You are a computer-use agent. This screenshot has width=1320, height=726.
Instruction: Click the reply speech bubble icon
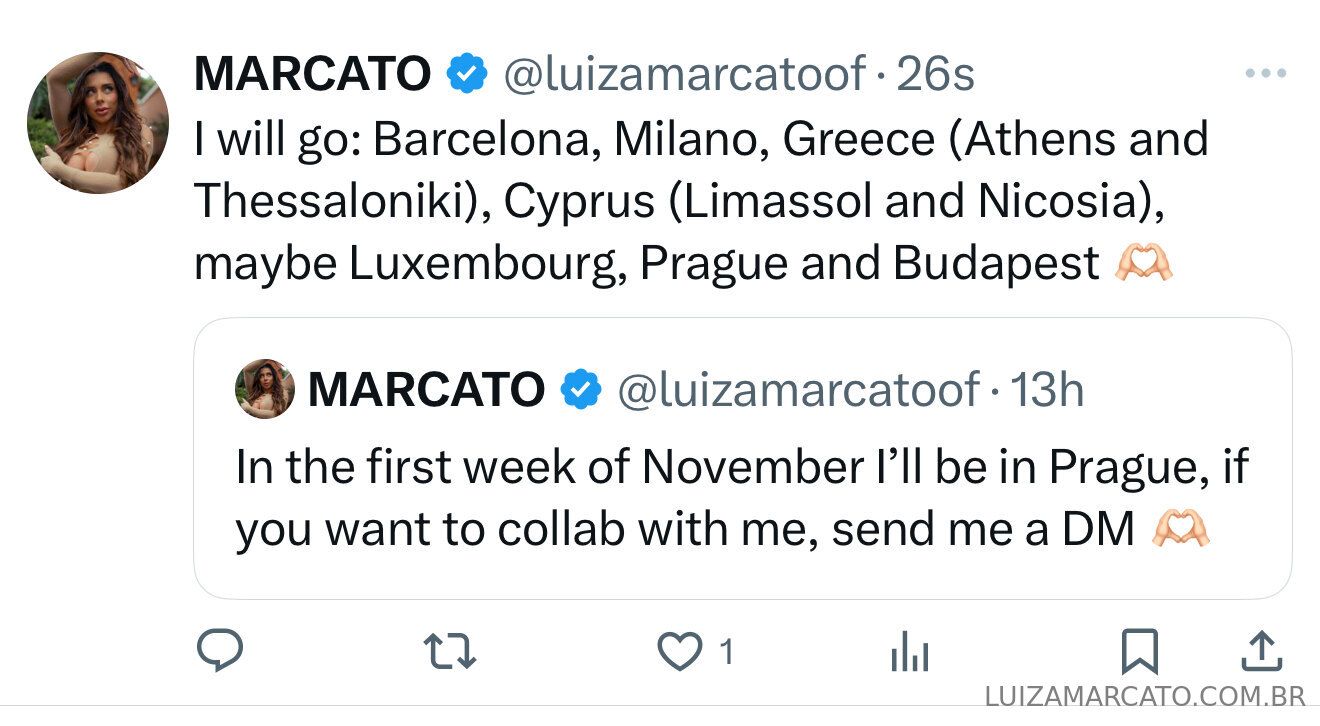218,652
